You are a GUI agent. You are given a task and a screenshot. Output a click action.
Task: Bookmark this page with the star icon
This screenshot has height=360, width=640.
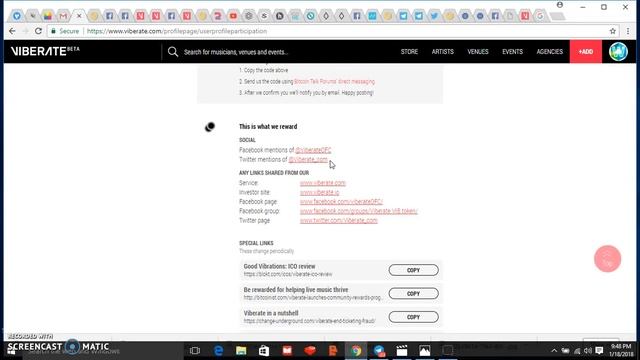(612, 31)
